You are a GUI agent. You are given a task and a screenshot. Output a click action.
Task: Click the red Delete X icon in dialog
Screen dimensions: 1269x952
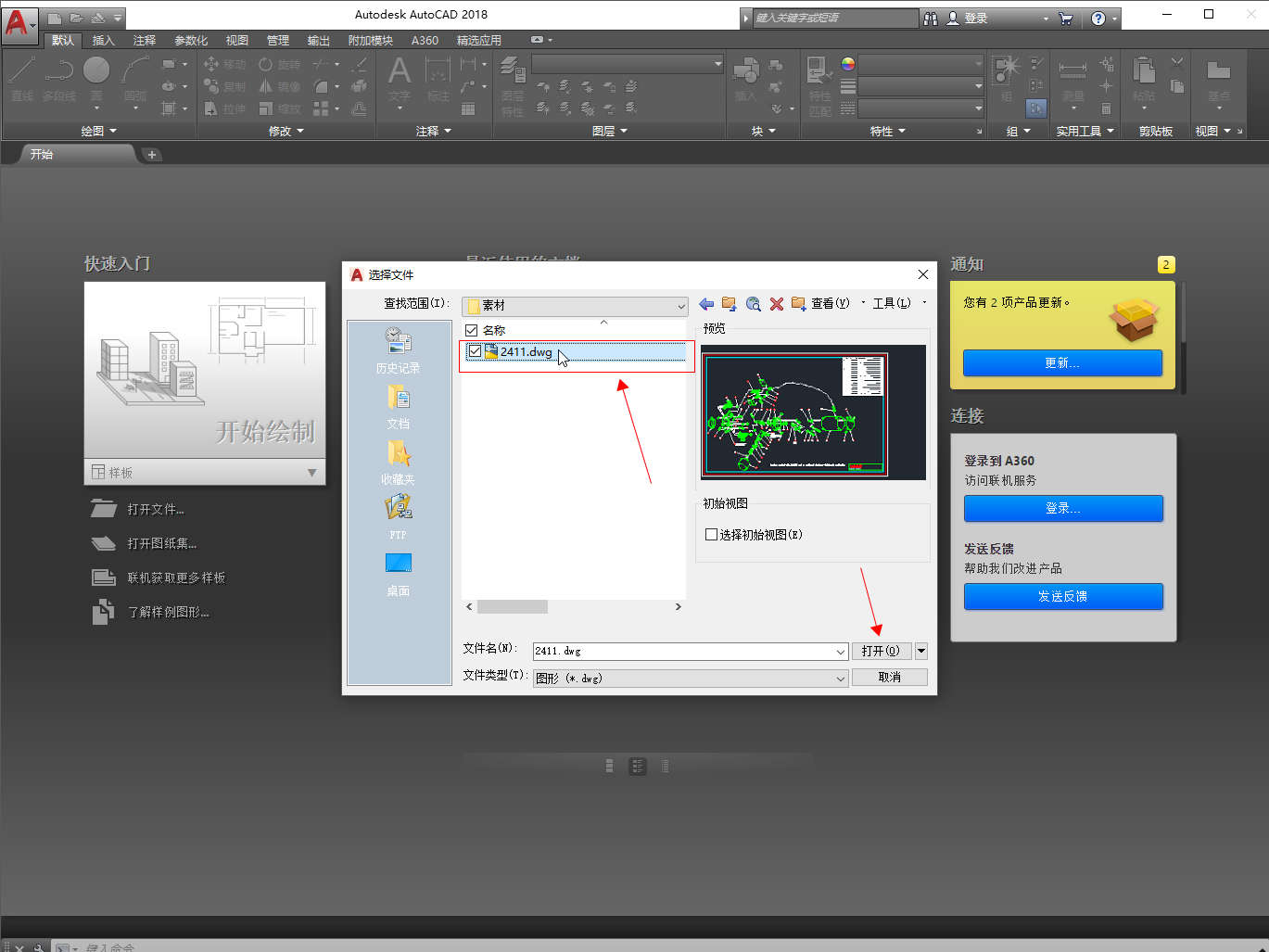(777, 304)
